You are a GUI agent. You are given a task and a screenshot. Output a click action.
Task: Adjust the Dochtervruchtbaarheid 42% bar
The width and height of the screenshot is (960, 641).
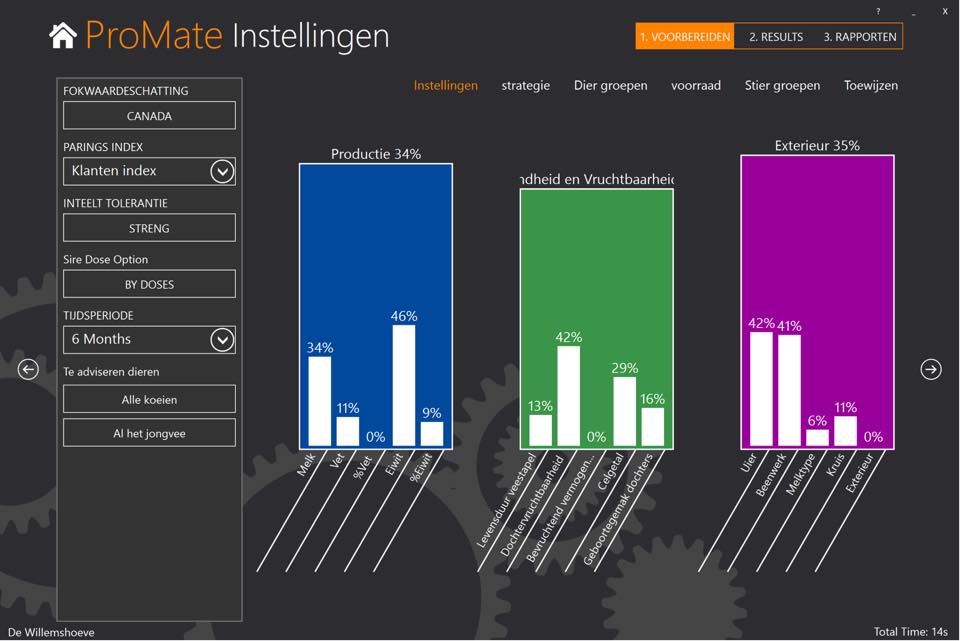pos(568,396)
